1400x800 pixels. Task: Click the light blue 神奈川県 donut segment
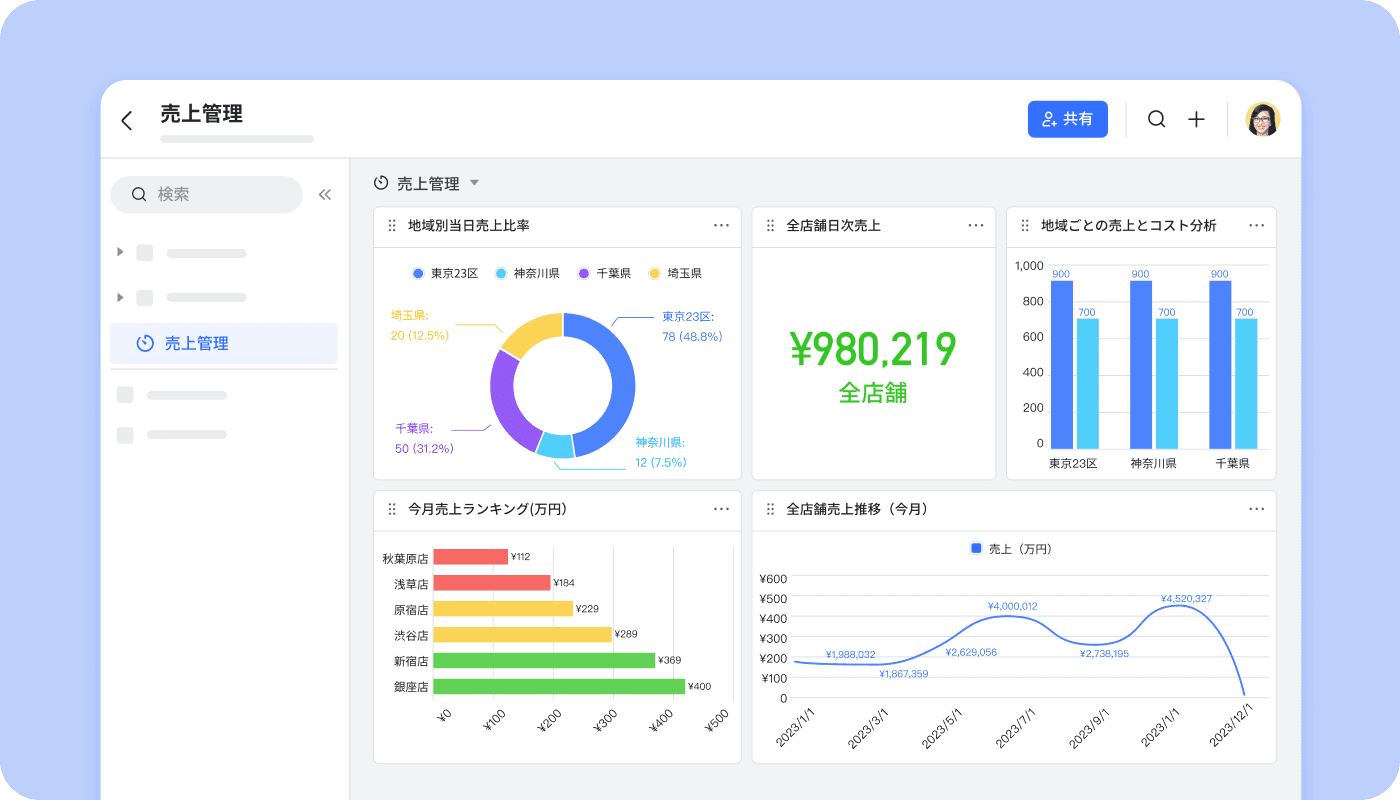(555, 446)
